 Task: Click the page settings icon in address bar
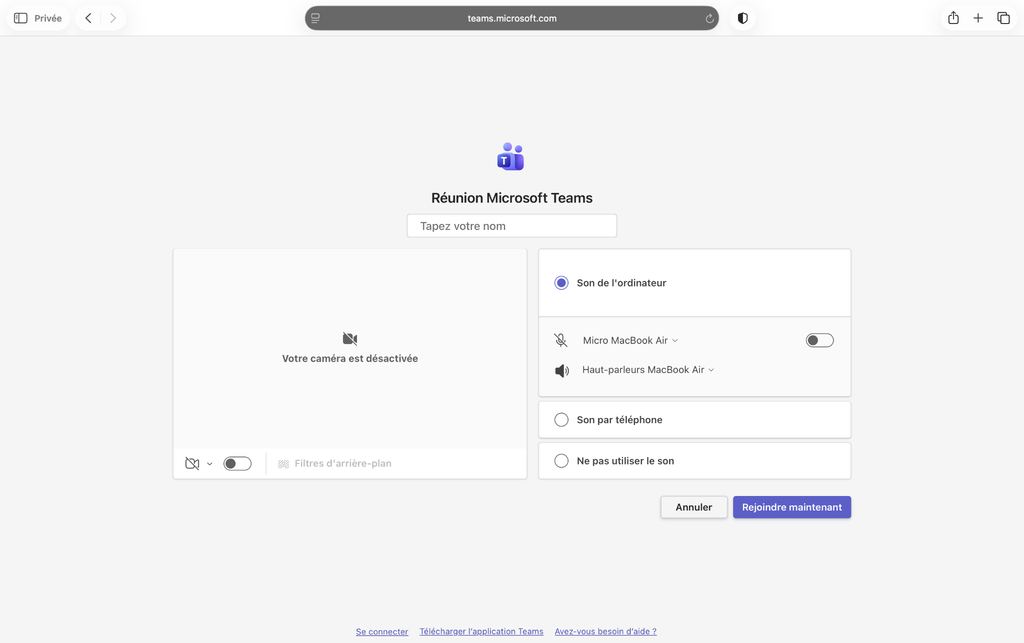pos(315,18)
